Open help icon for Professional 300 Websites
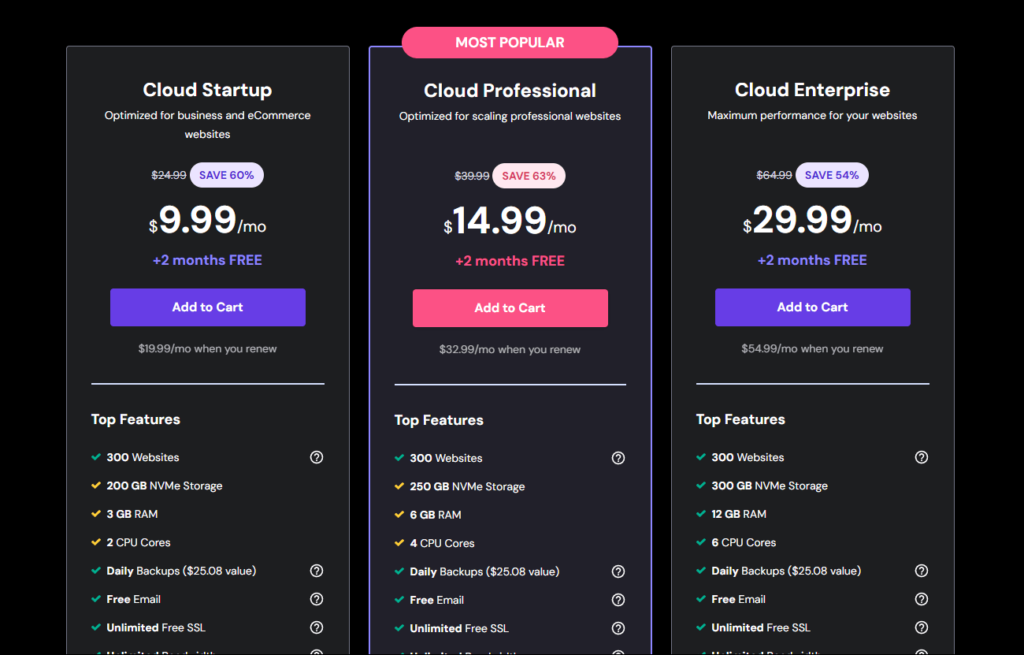 point(618,458)
